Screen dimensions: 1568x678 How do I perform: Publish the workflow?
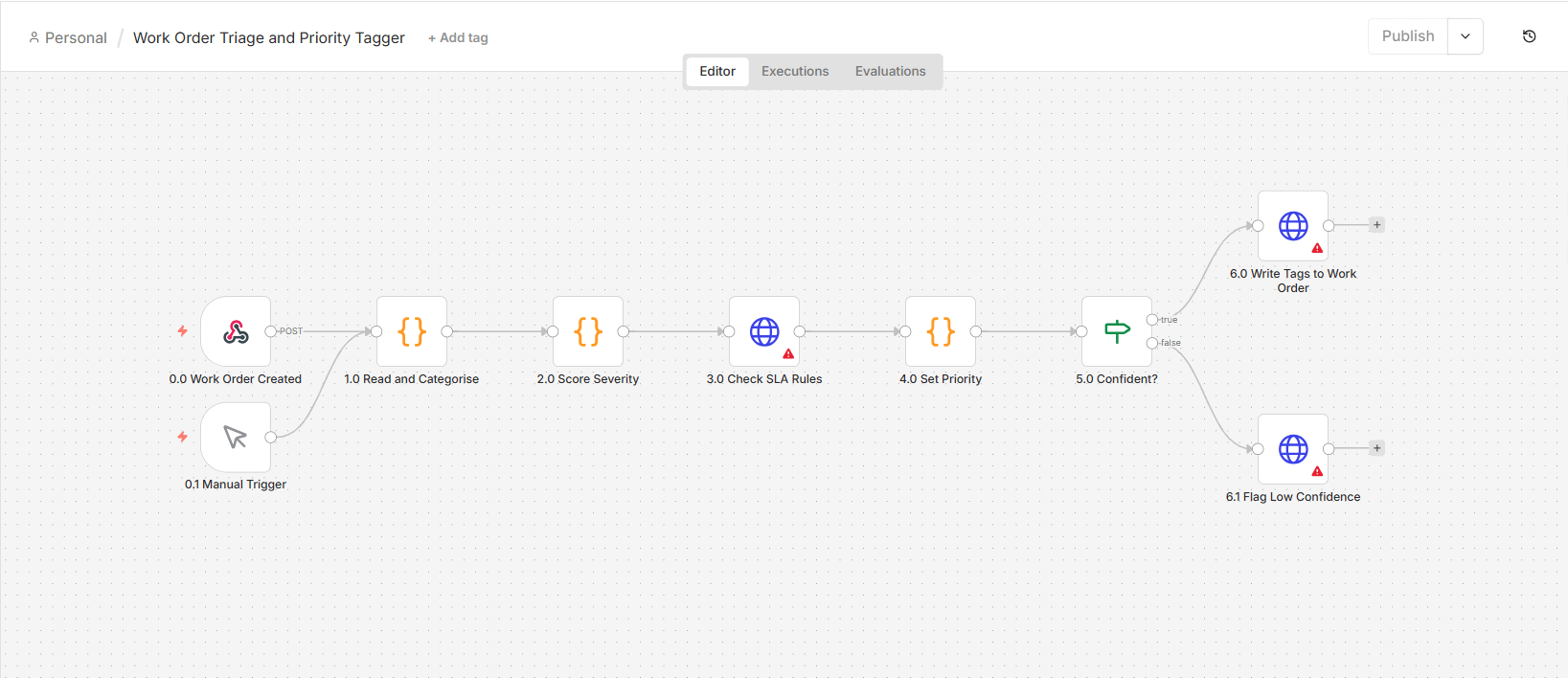[1408, 36]
